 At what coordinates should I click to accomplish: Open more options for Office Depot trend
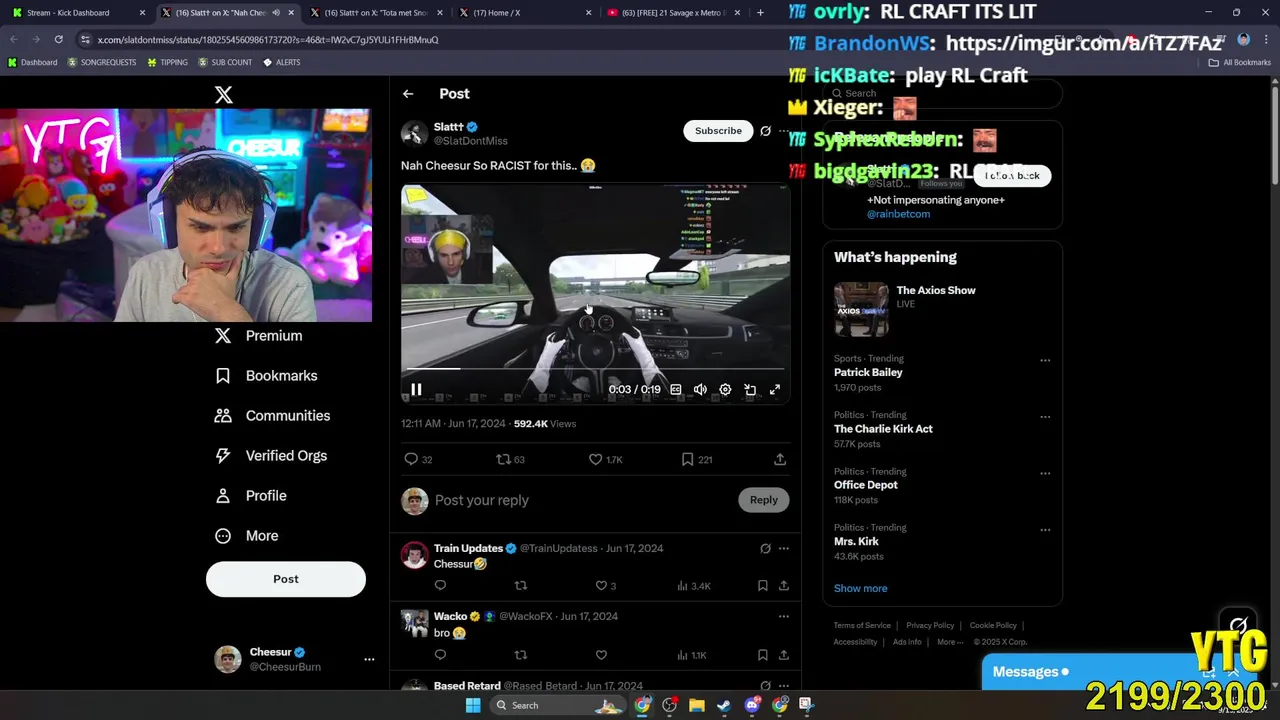(1045, 473)
